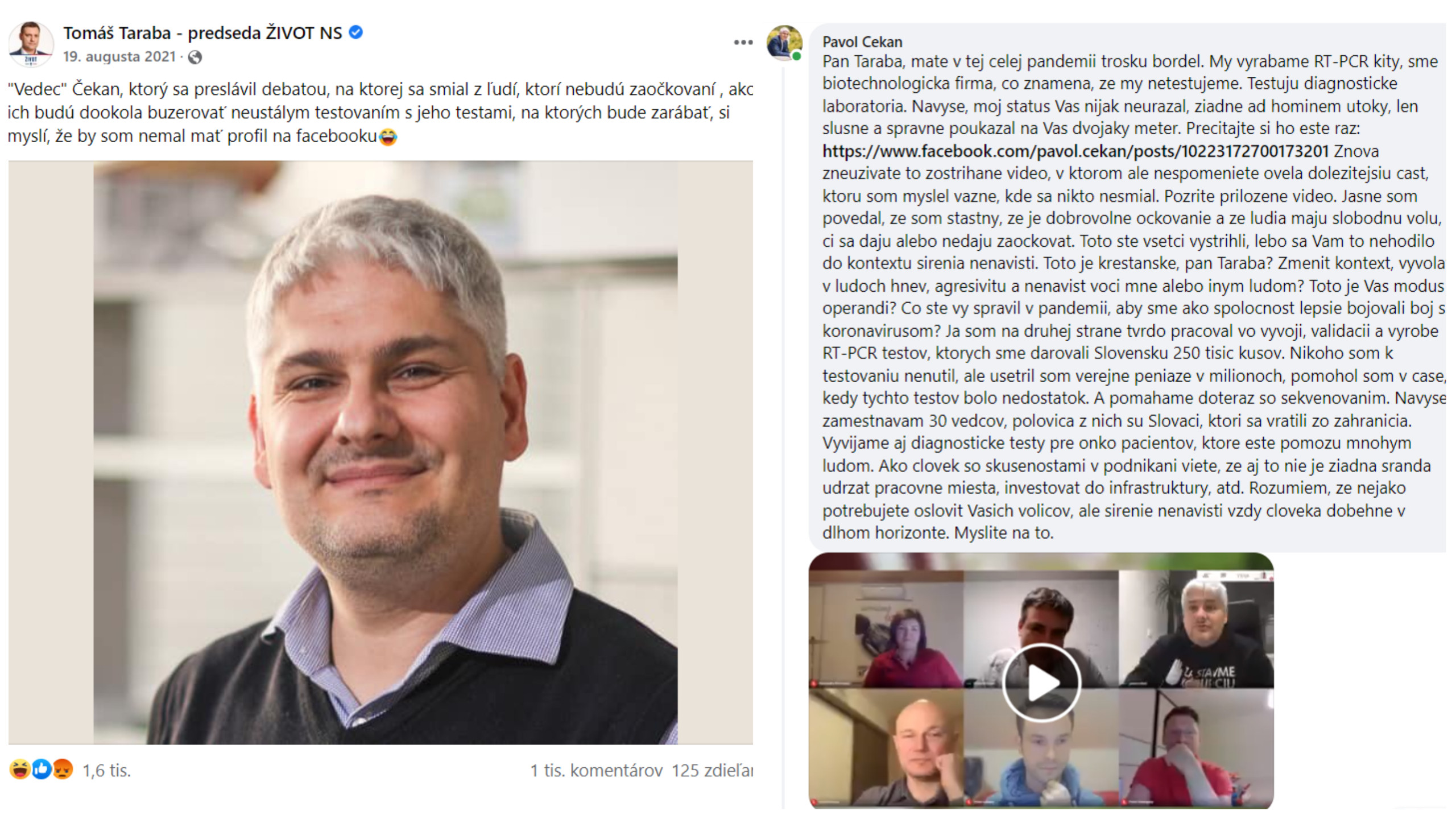Click Tomáš Taraba's profile picture
The height and width of the screenshot is (819, 1456).
31,44
